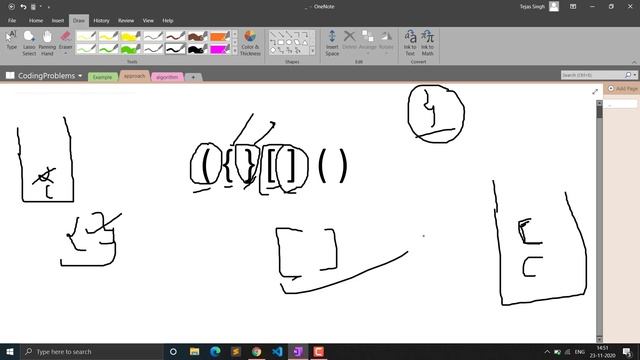This screenshot has width=640, height=360.
Task: Select the thin brown pen
Action: (x=175, y=36)
